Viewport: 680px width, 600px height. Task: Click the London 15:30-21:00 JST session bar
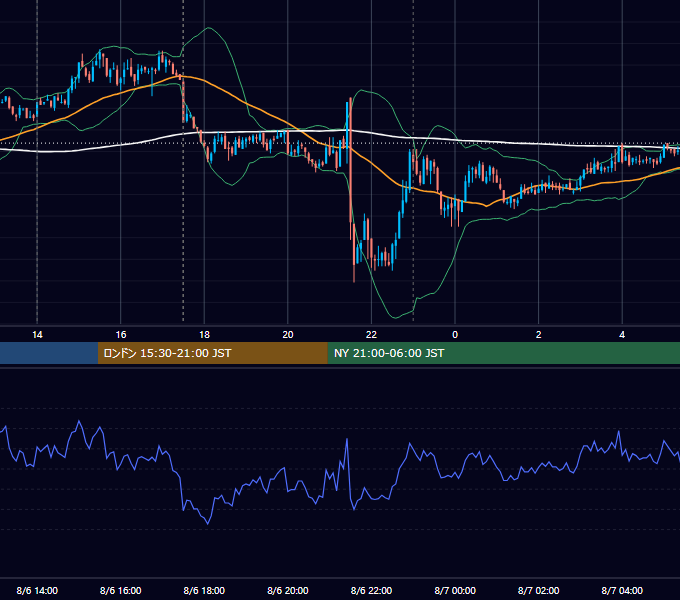point(212,353)
